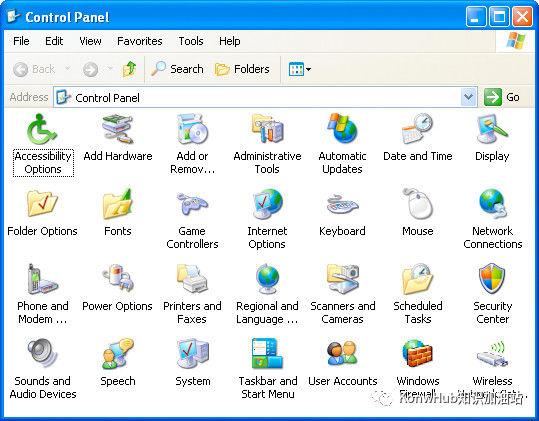This screenshot has height=421, width=539.
Task: Maximize the Control Panel window
Action: 499,17
